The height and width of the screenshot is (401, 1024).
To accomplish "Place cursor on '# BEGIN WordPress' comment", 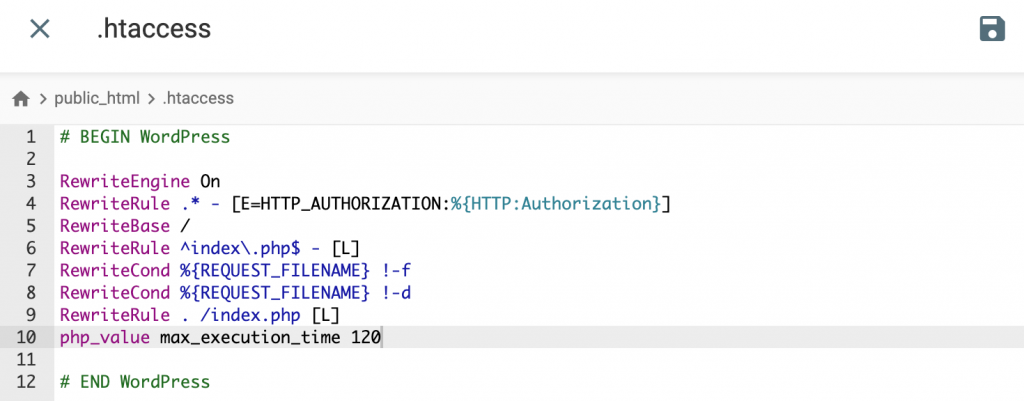I will point(145,137).
